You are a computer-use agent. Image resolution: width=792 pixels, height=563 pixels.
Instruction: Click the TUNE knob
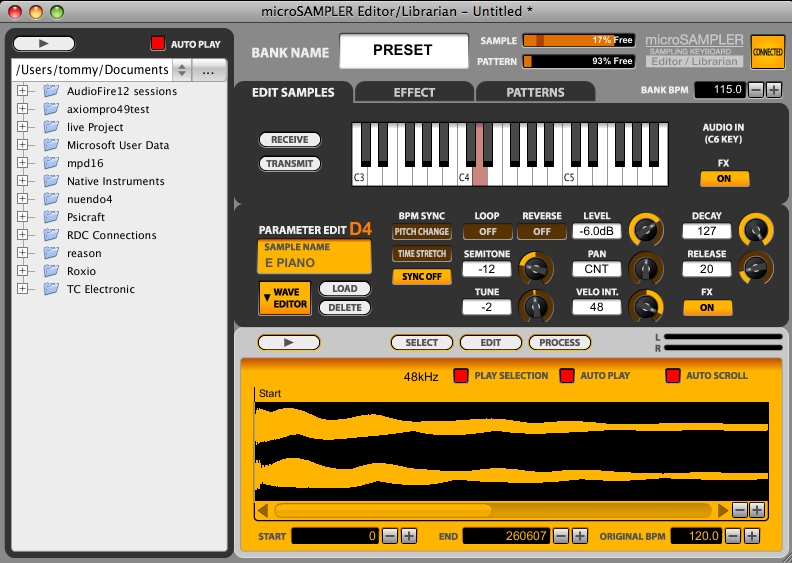536,306
